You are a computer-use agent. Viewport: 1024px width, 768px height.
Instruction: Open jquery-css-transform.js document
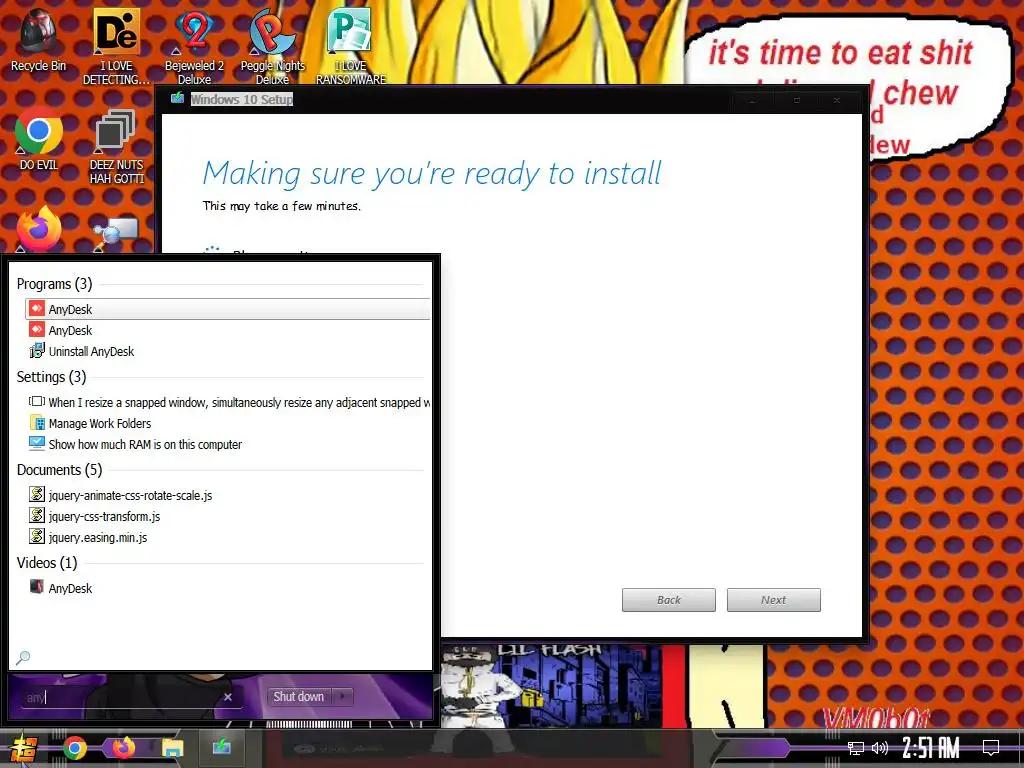point(227,516)
